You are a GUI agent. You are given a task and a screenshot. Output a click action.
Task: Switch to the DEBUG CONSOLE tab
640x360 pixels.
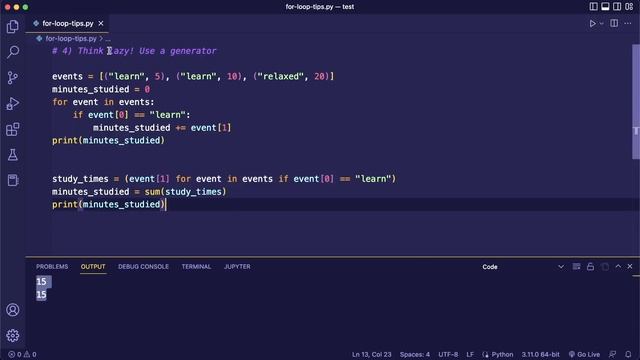143,267
